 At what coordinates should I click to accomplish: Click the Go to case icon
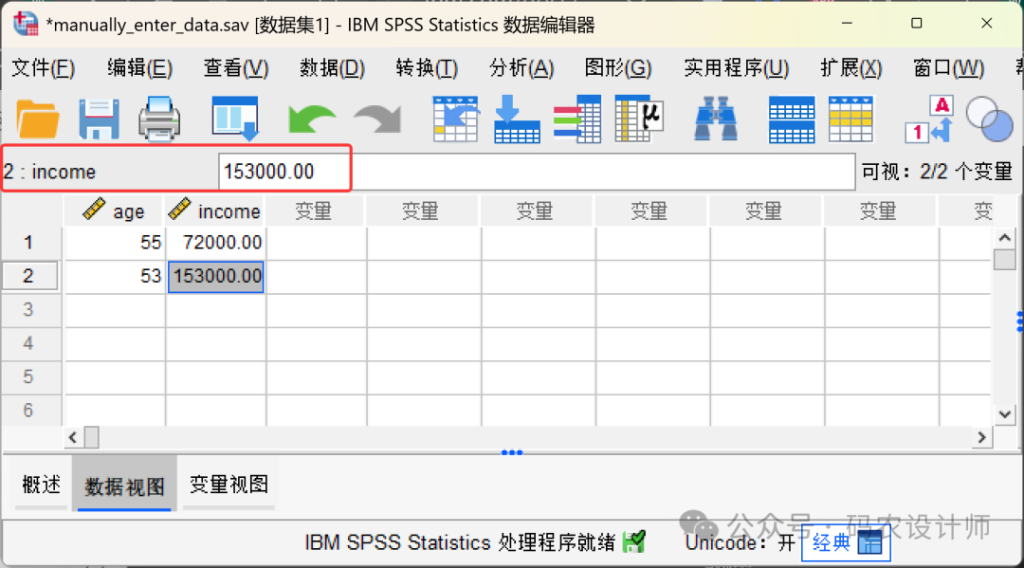(455, 119)
